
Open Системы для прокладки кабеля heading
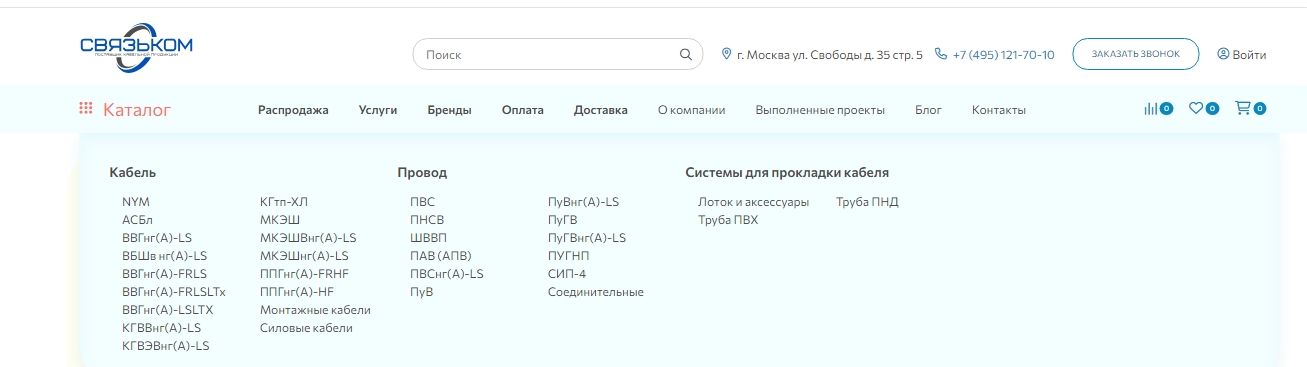[x=787, y=172]
